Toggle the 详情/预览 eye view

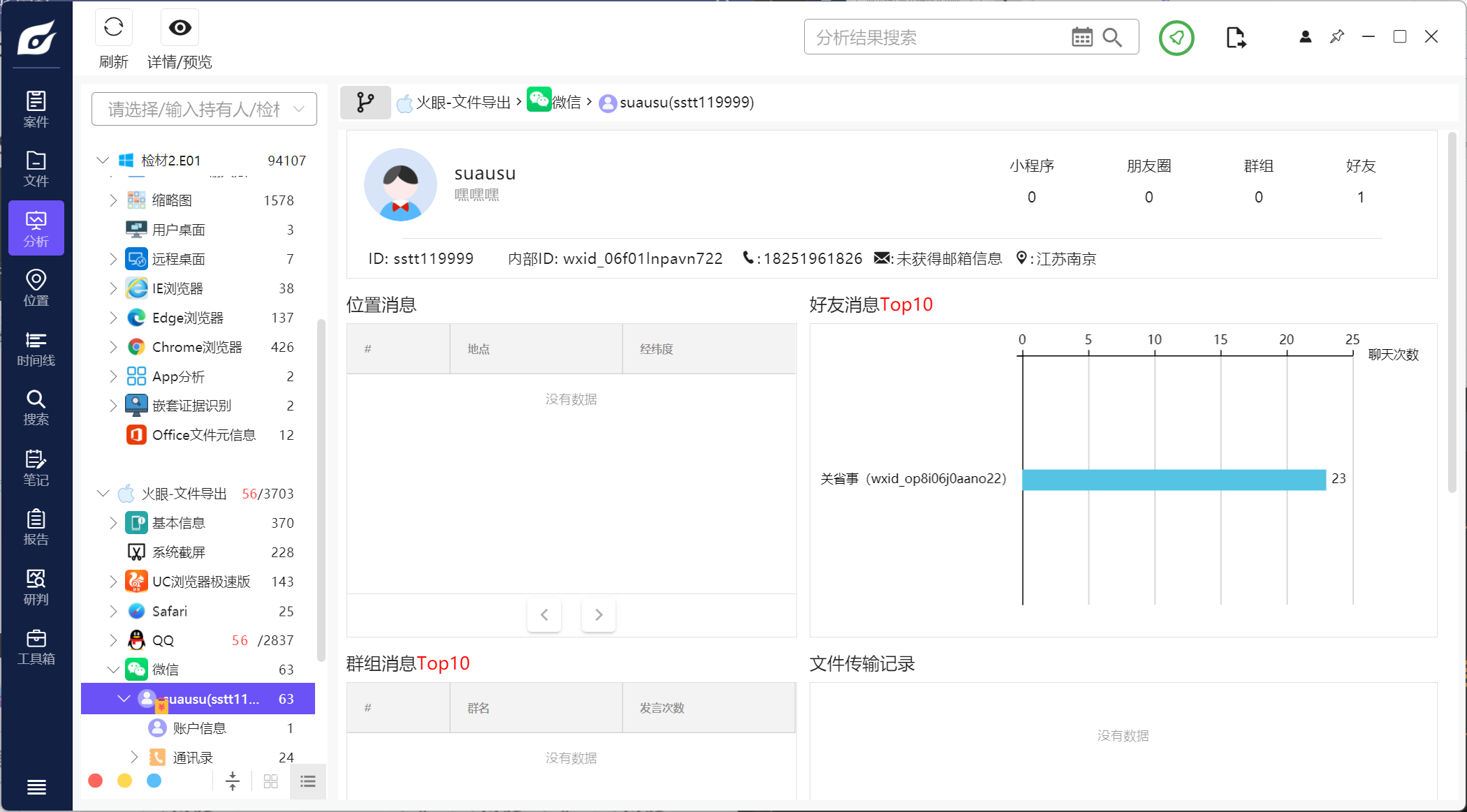click(x=180, y=28)
